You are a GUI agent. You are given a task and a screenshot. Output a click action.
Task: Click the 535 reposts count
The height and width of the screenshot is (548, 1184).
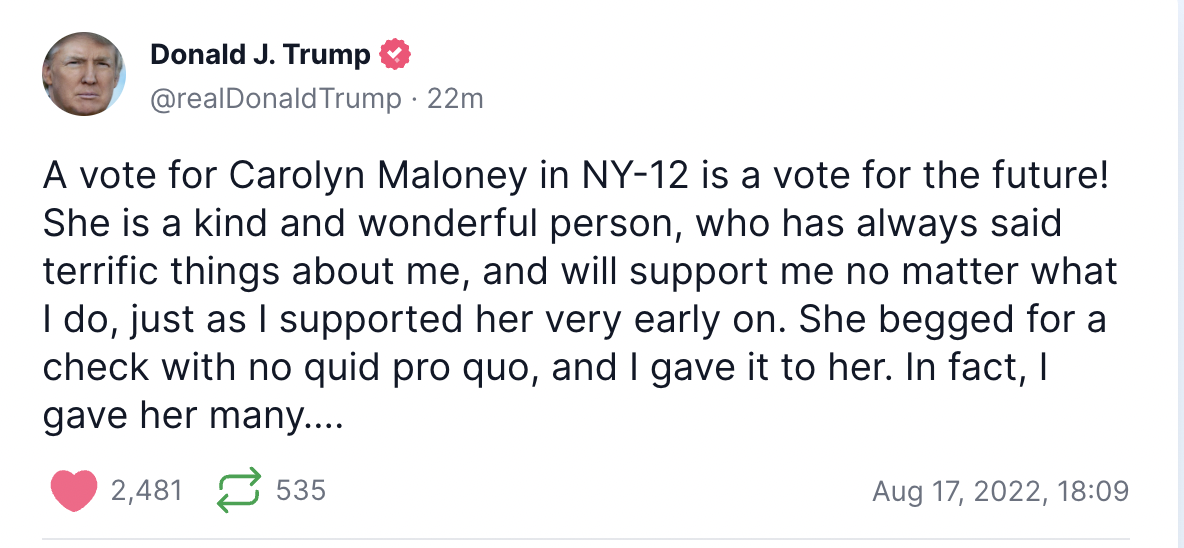(x=301, y=490)
